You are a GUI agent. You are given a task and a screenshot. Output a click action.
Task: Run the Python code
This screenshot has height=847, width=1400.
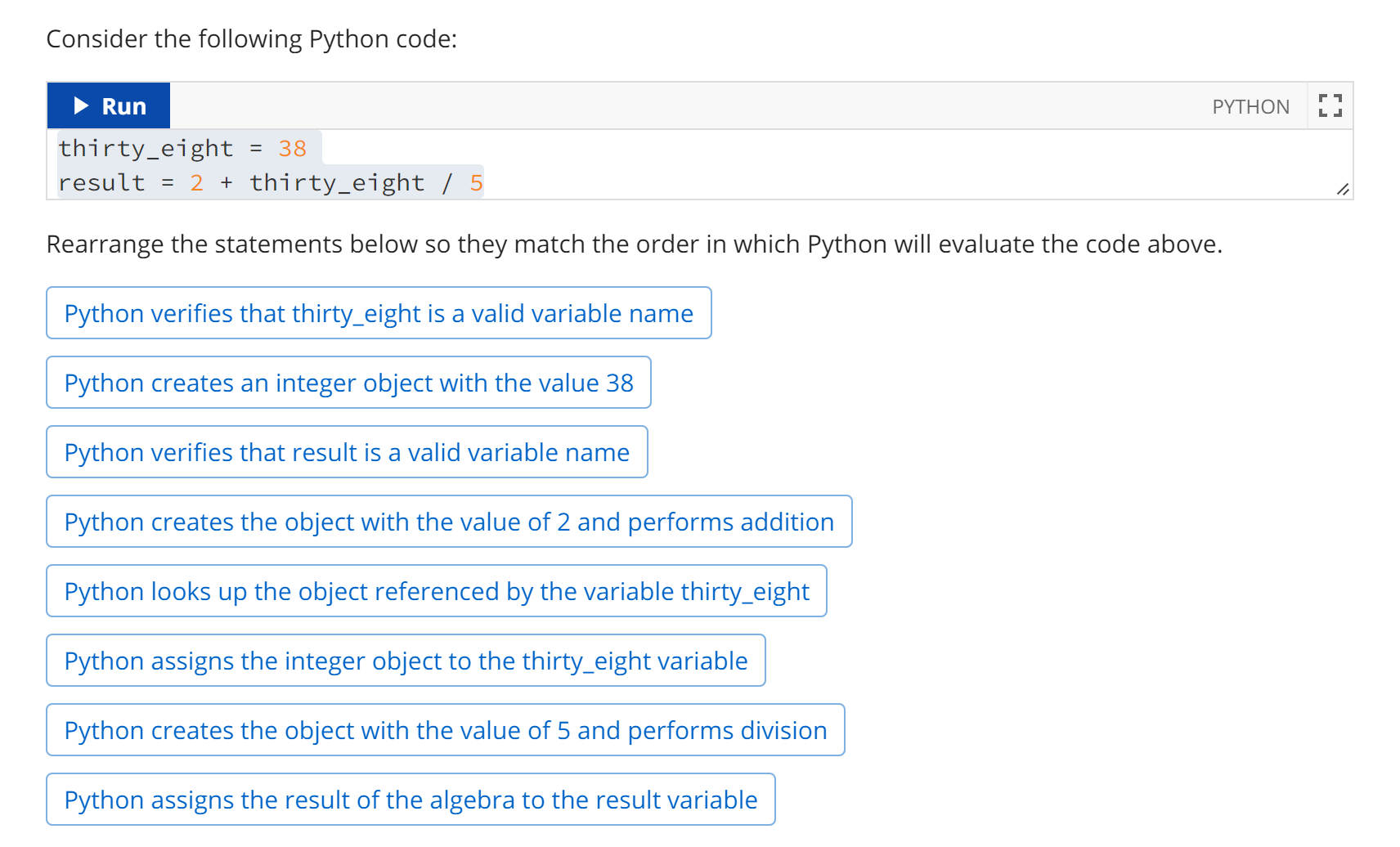(x=109, y=105)
